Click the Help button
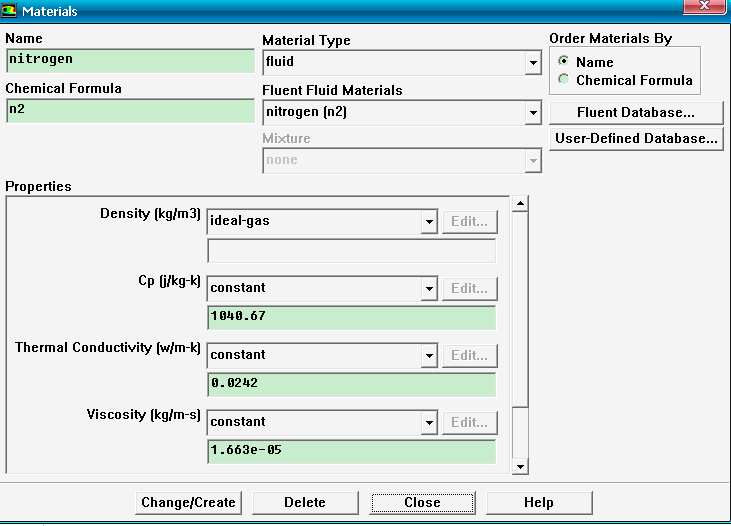Screen dimensions: 731x526 point(538,502)
